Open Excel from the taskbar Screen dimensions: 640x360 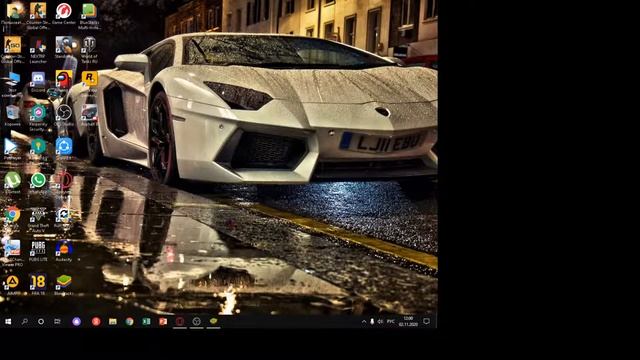click(146, 322)
